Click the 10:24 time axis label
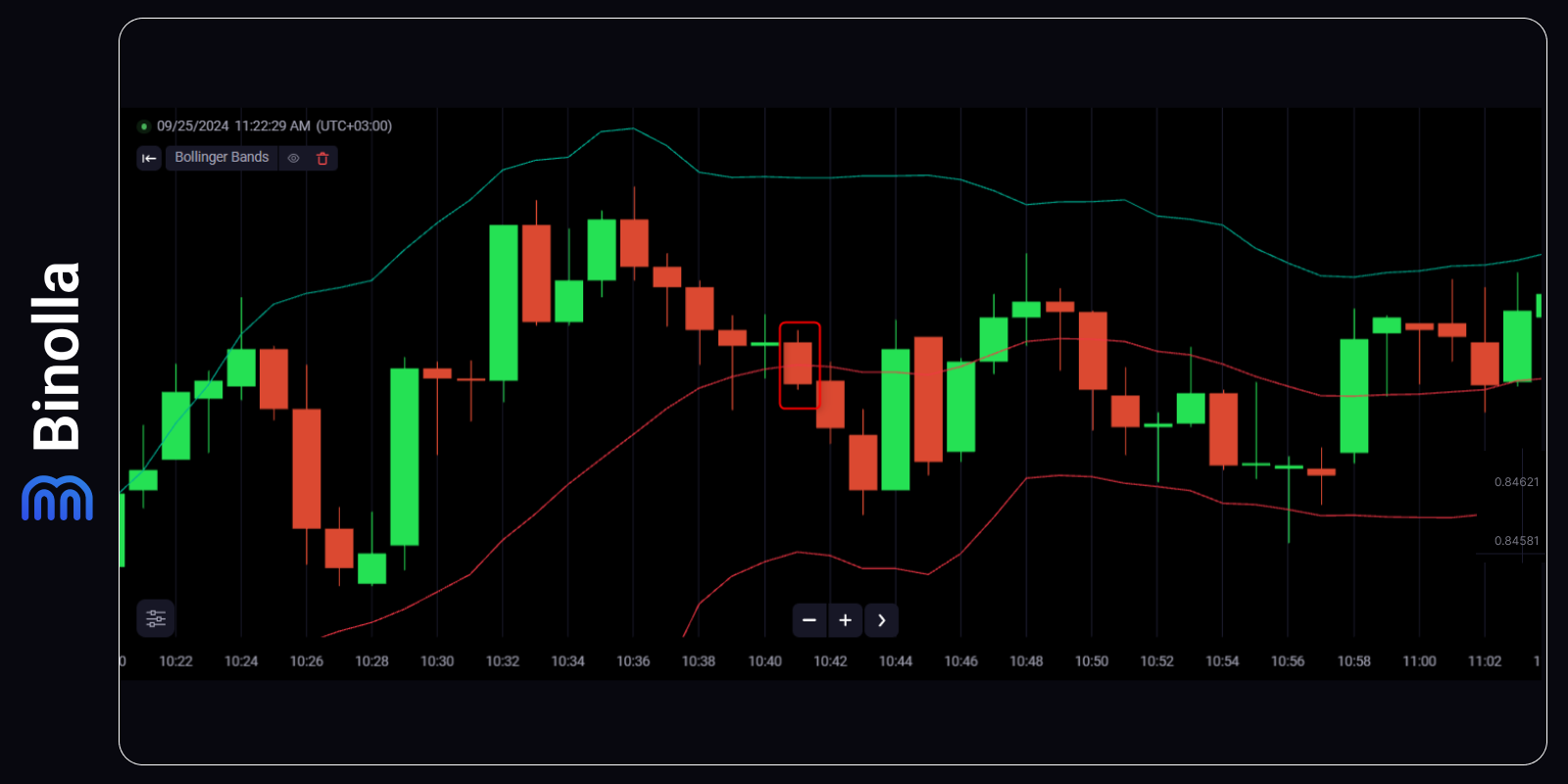 pyautogui.click(x=241, y=661)
